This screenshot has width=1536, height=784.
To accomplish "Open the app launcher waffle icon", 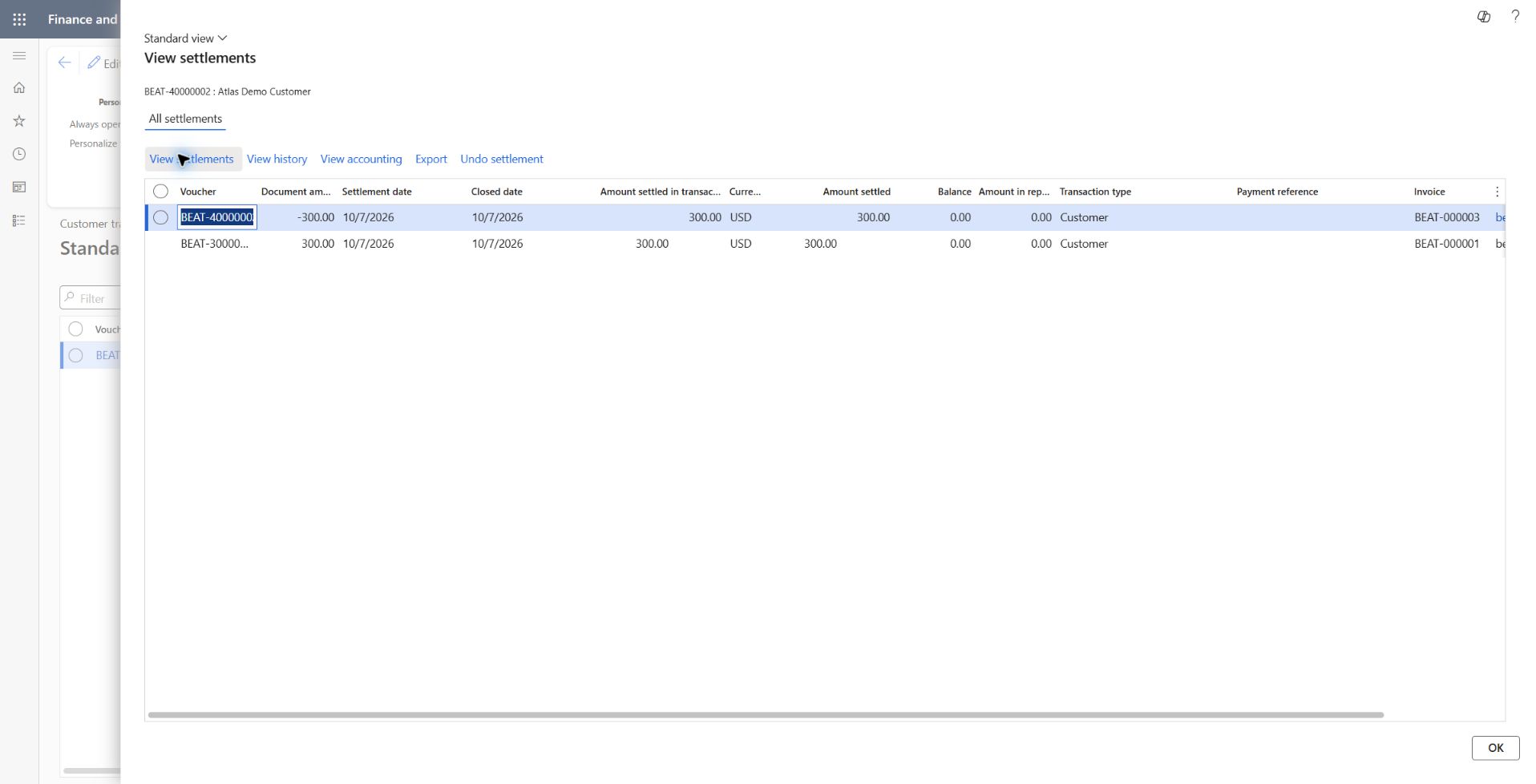I will pyautogui.click(x=19, y=19).
